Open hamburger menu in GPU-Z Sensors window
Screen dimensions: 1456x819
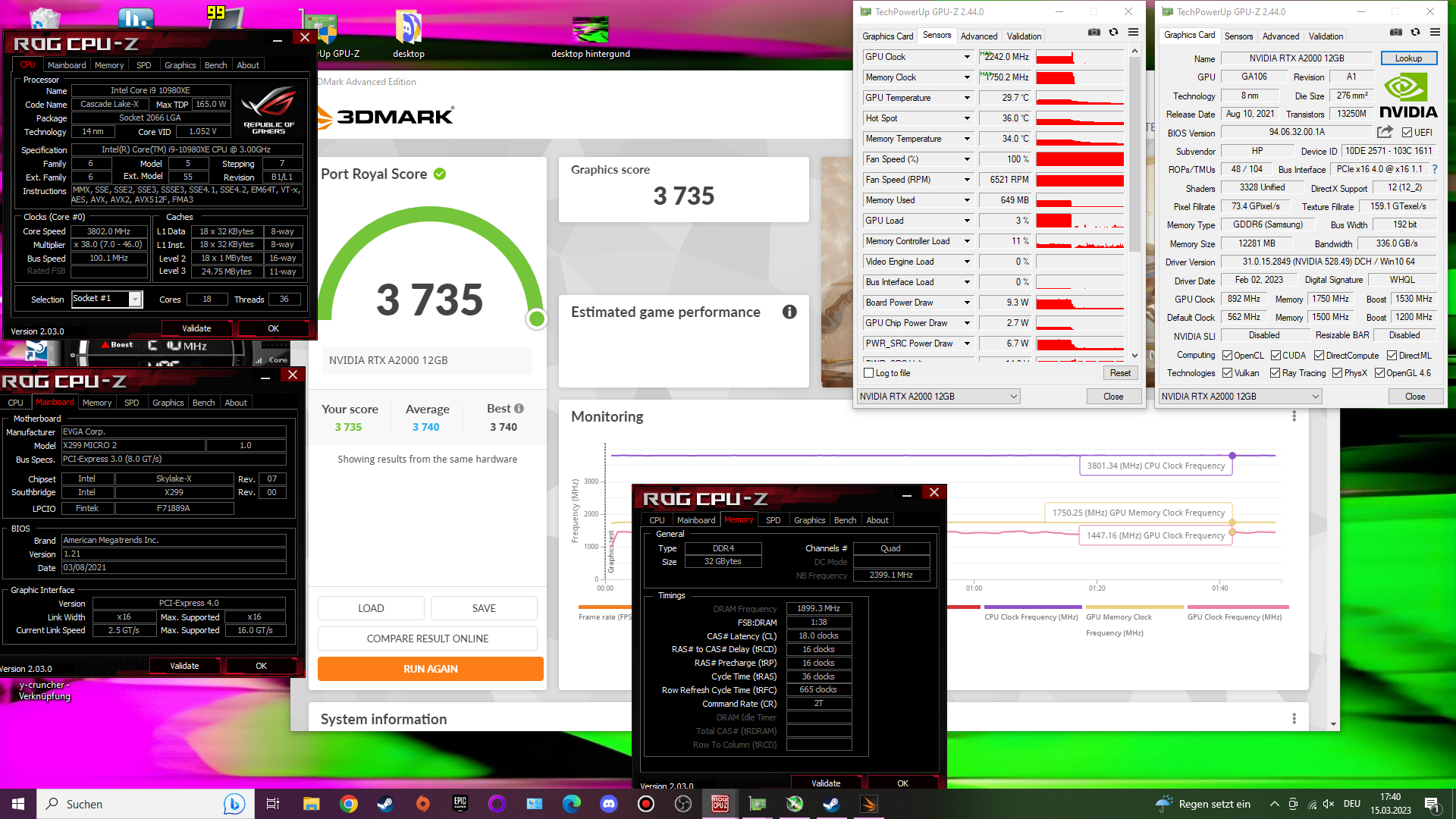point(1133,32)
